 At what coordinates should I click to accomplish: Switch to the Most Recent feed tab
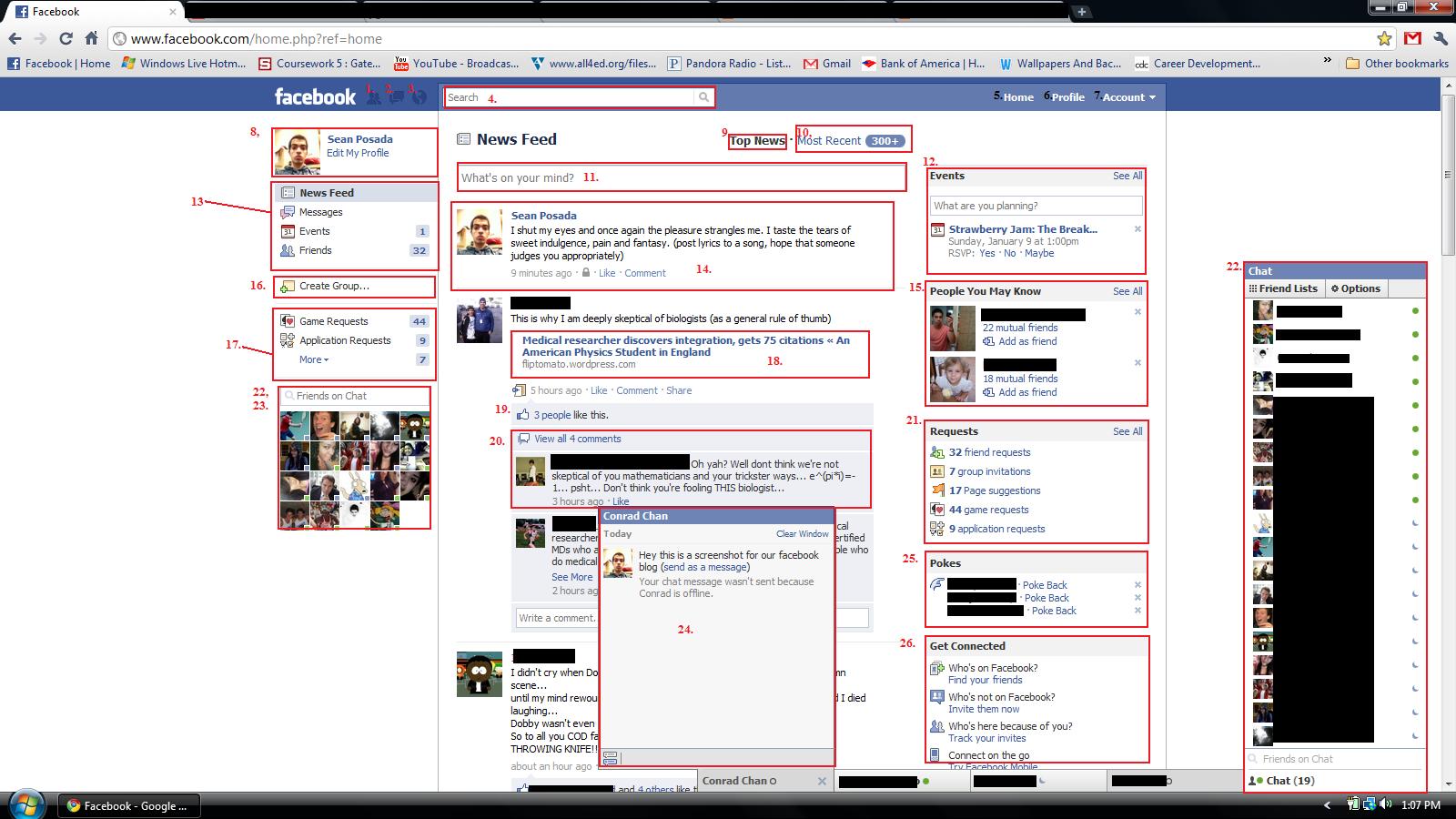click(x=829, y=140)
